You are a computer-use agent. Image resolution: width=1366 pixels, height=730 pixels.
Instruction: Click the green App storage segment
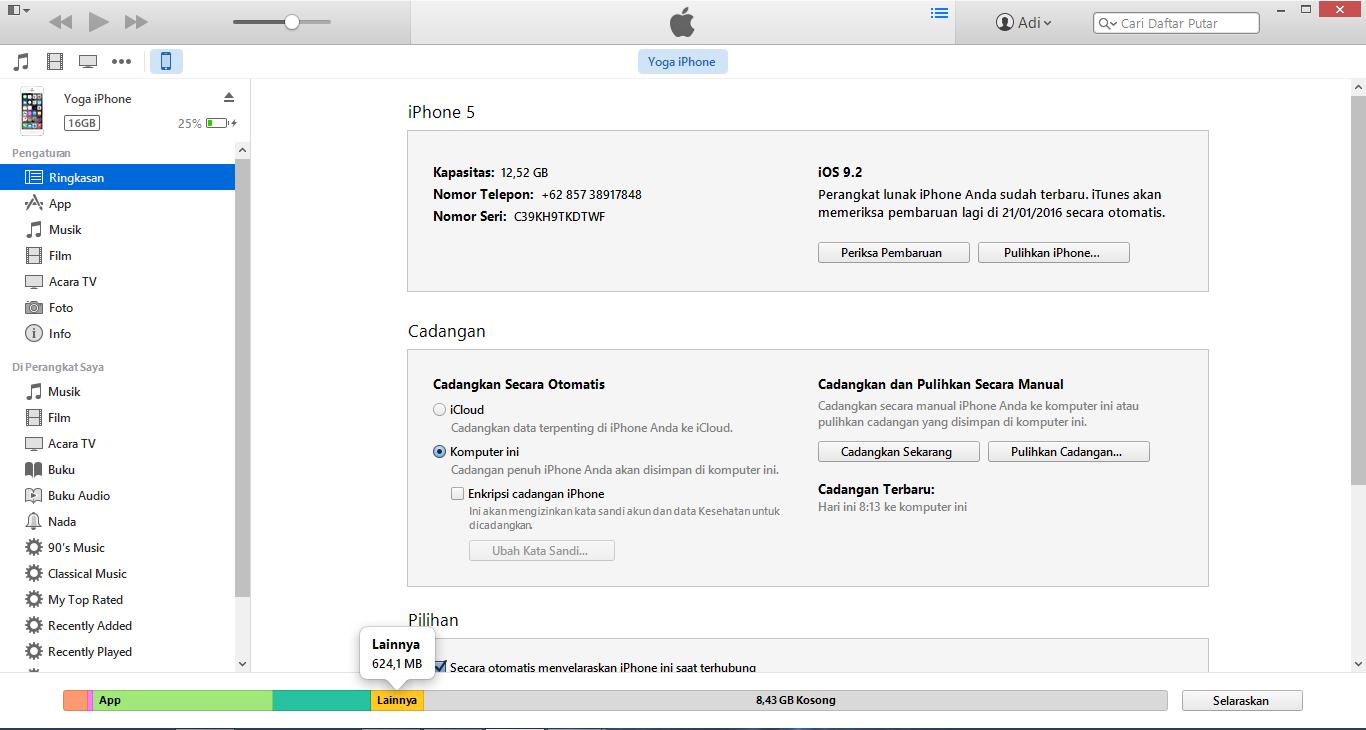183,701
